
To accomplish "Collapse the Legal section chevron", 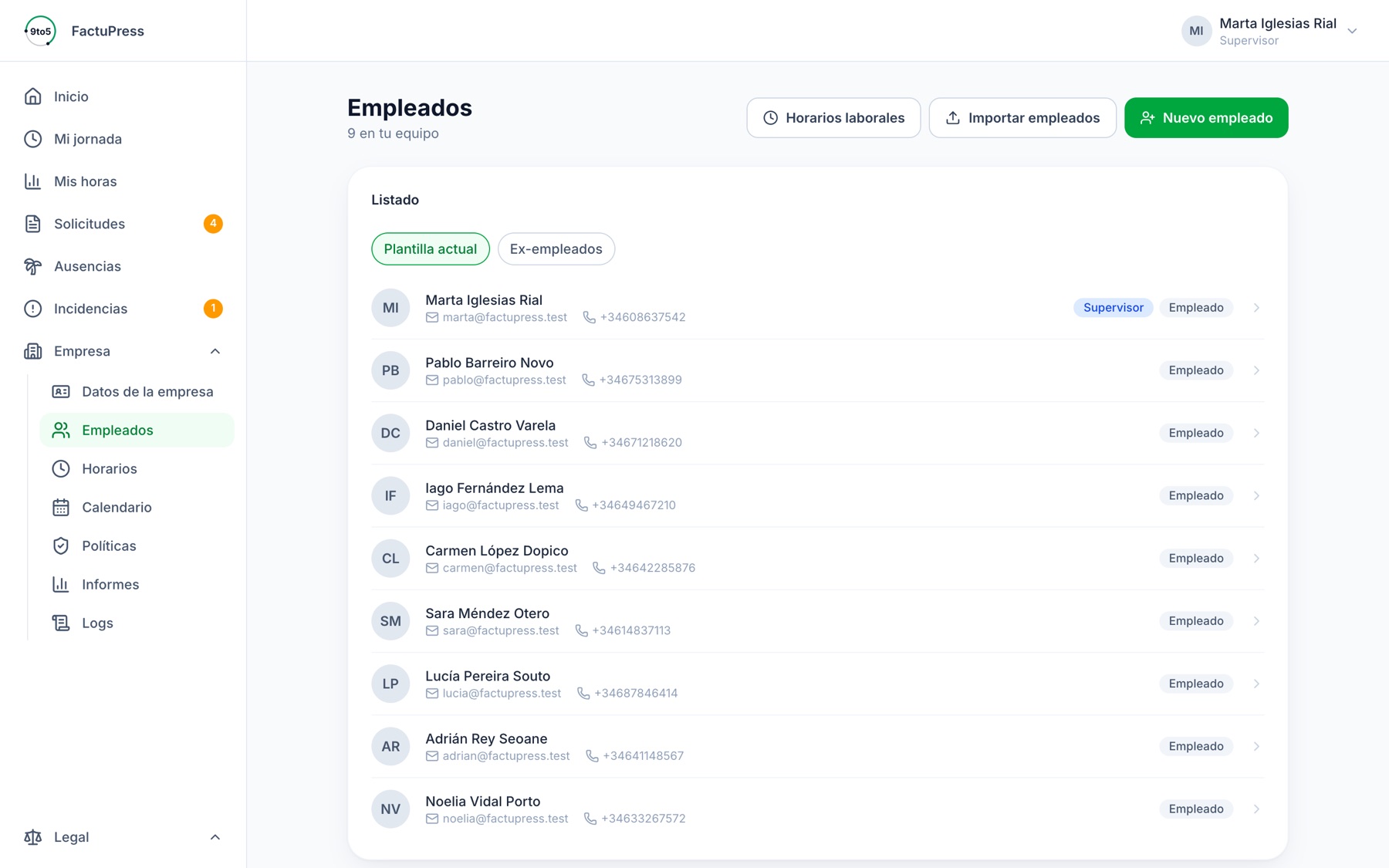I will (x=215, y=837).
